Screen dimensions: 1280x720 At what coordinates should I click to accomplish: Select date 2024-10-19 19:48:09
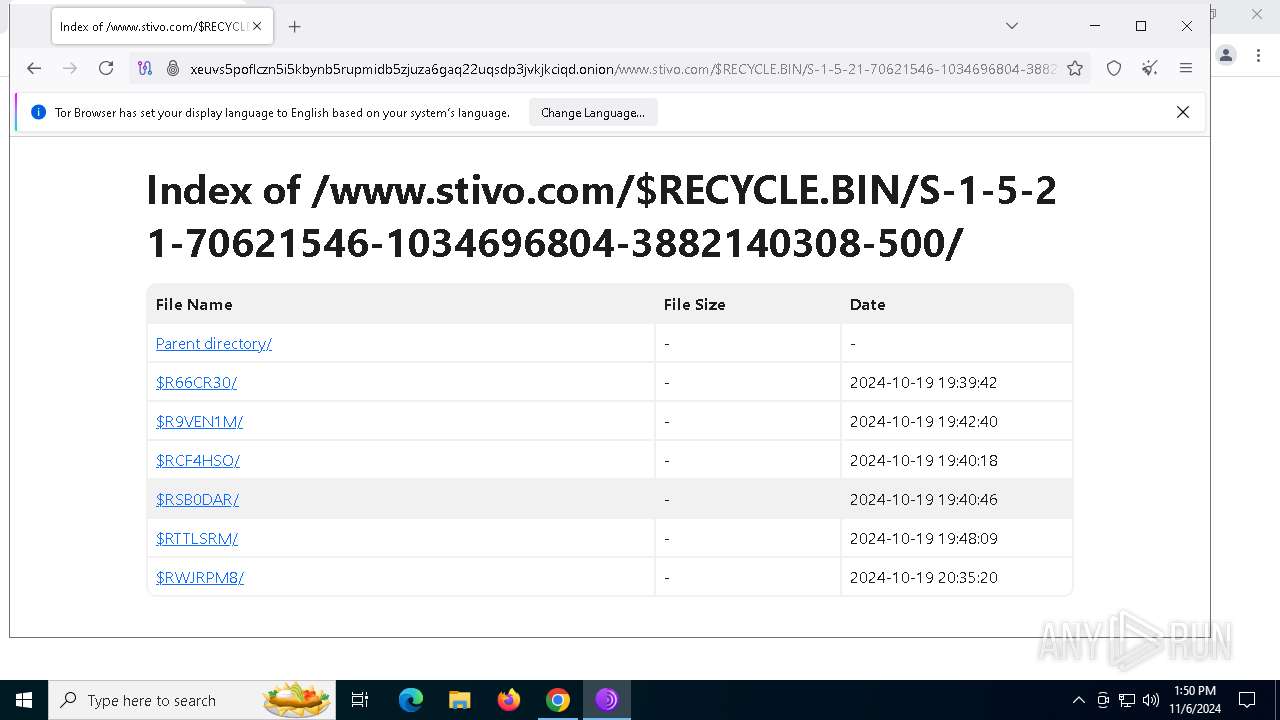coord(923,538)
